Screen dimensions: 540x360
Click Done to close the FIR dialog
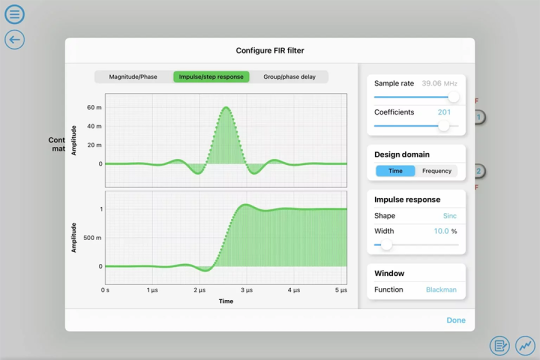(456, 320)
